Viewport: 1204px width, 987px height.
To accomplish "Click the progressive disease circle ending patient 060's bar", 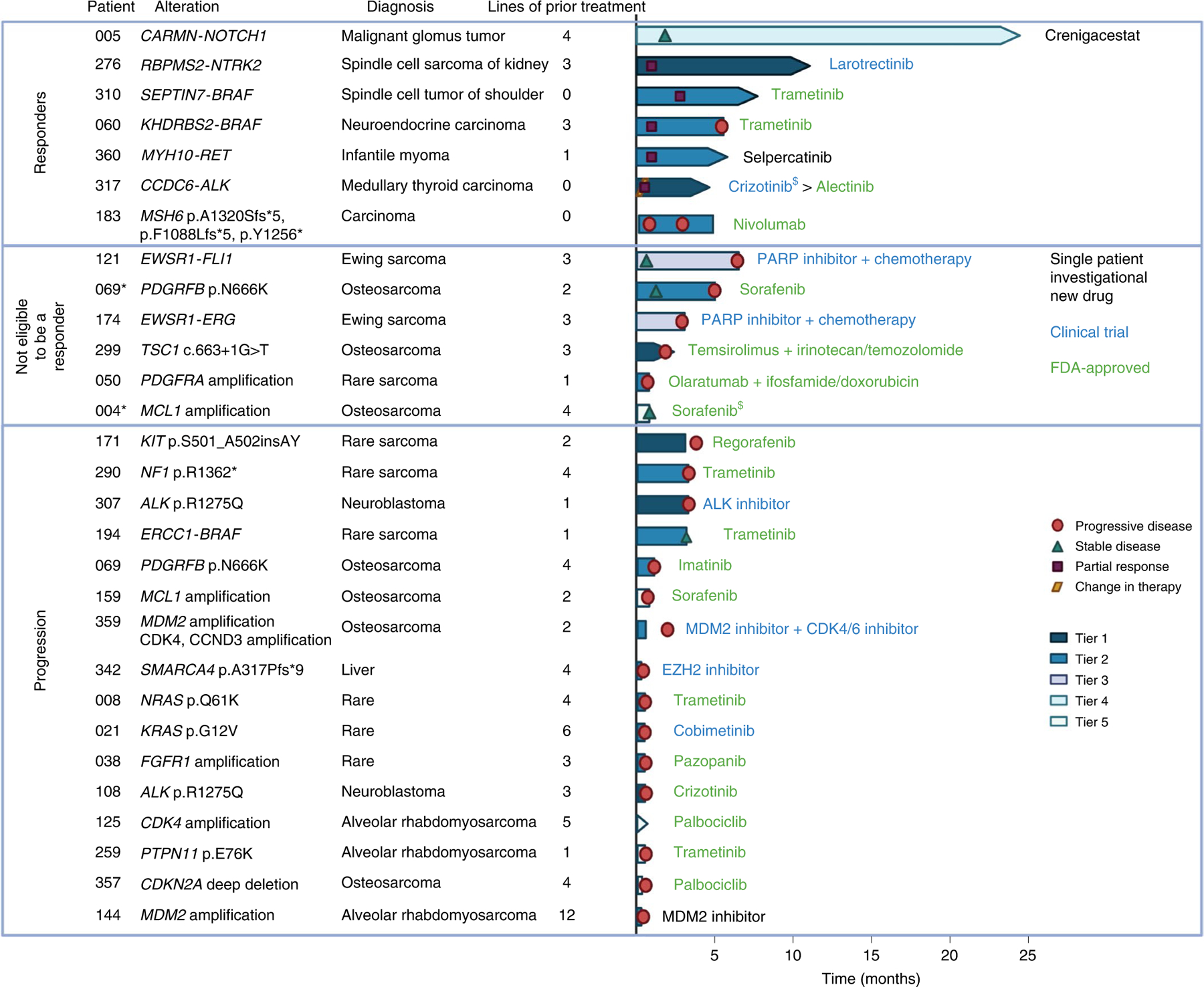I will pyautogui.click(x=721, y=126).
